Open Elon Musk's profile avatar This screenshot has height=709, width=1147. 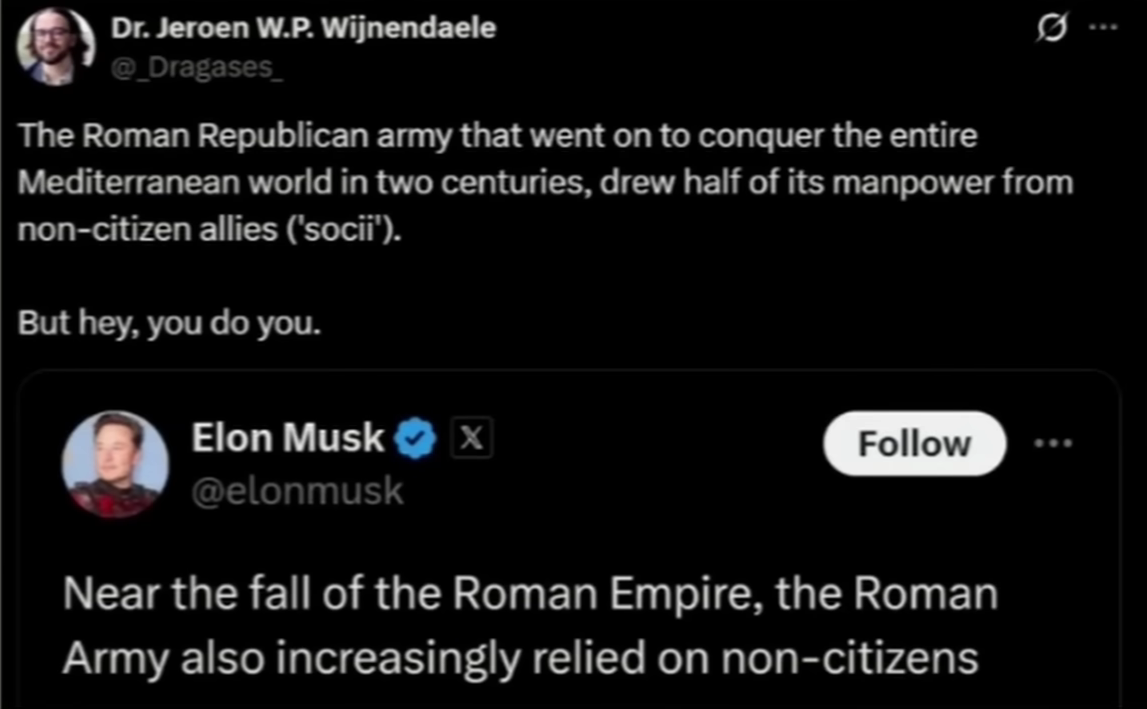click(x=115, y=463)
